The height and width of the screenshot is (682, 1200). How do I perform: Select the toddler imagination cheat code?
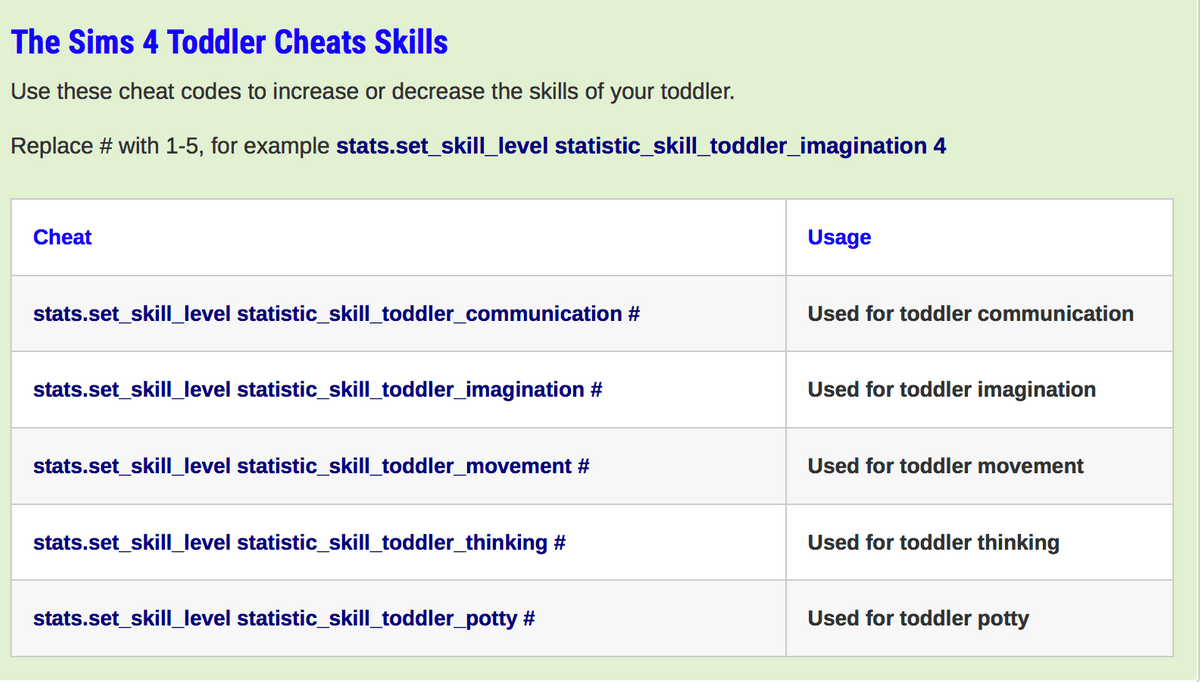pyautogui.click(x=317, y=390)
